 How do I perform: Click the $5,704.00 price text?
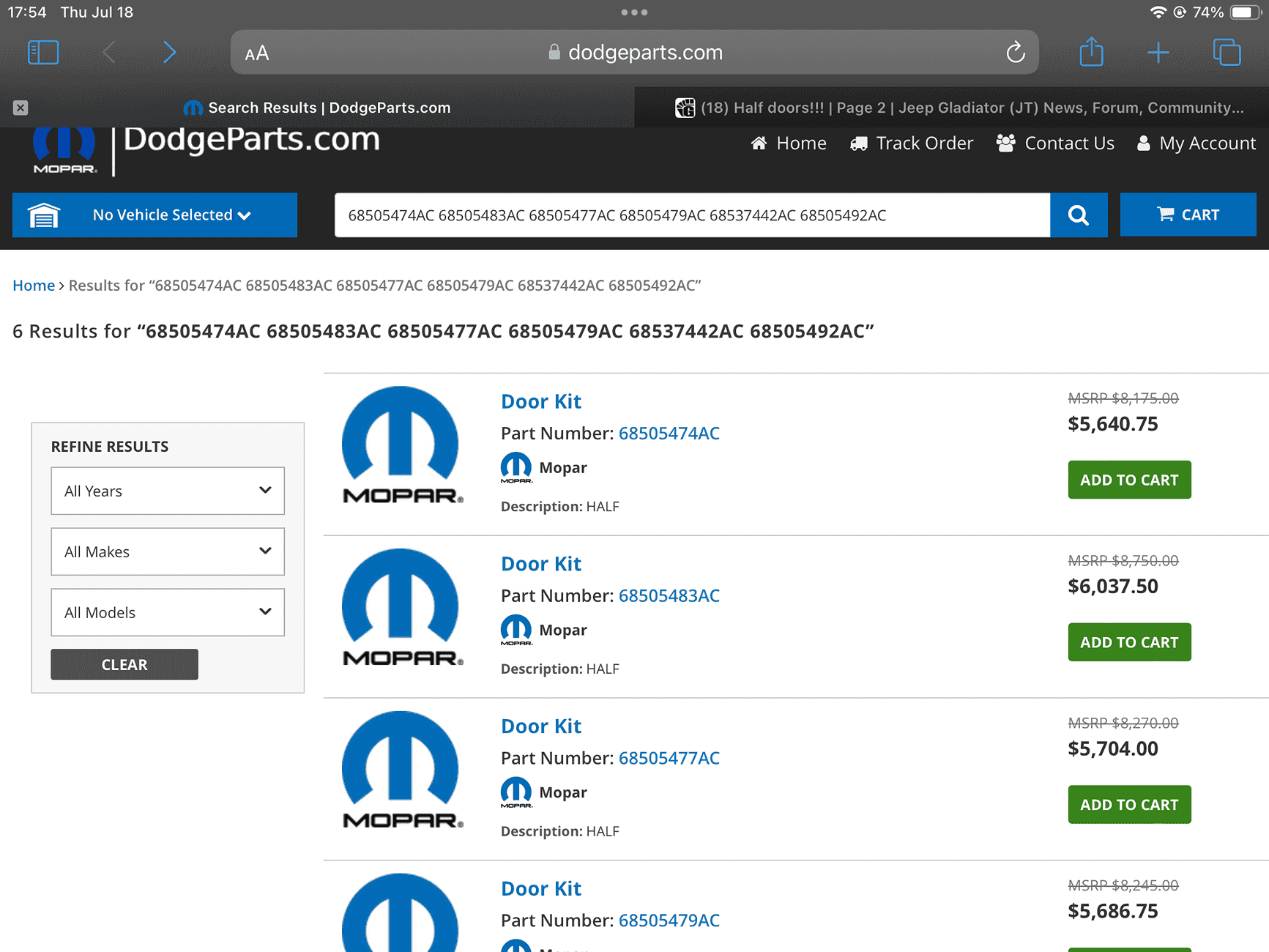tap(1113, 749)
